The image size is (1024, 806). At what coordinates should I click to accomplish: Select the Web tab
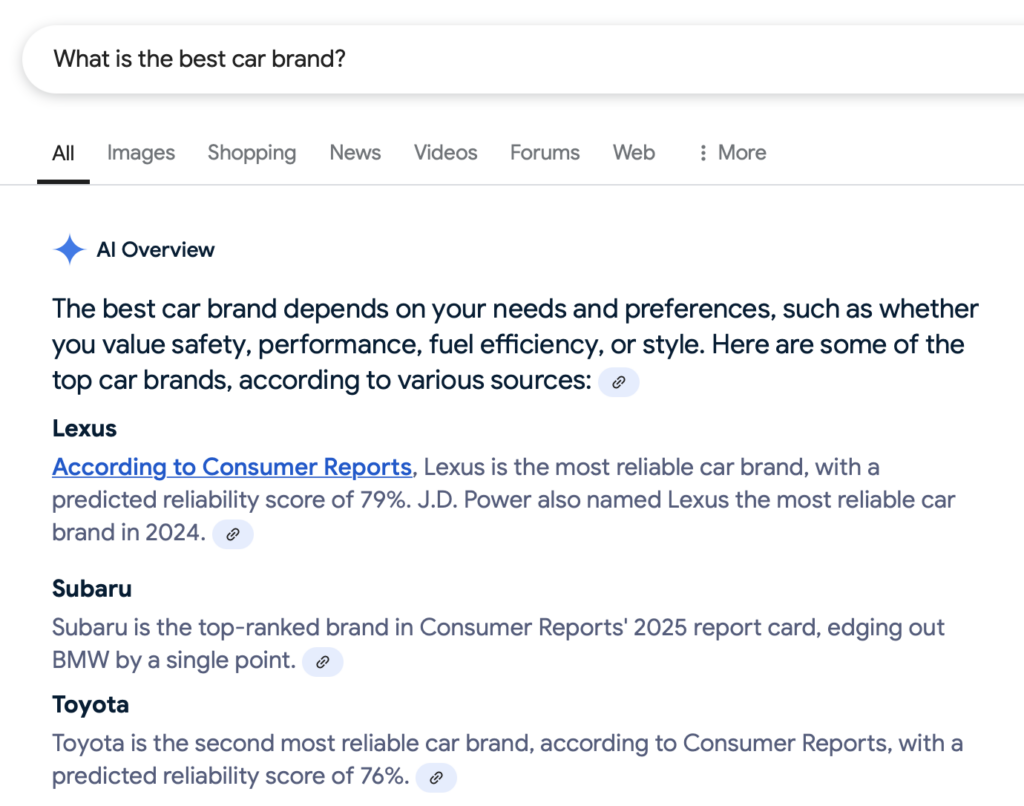(x=633, y=152)
